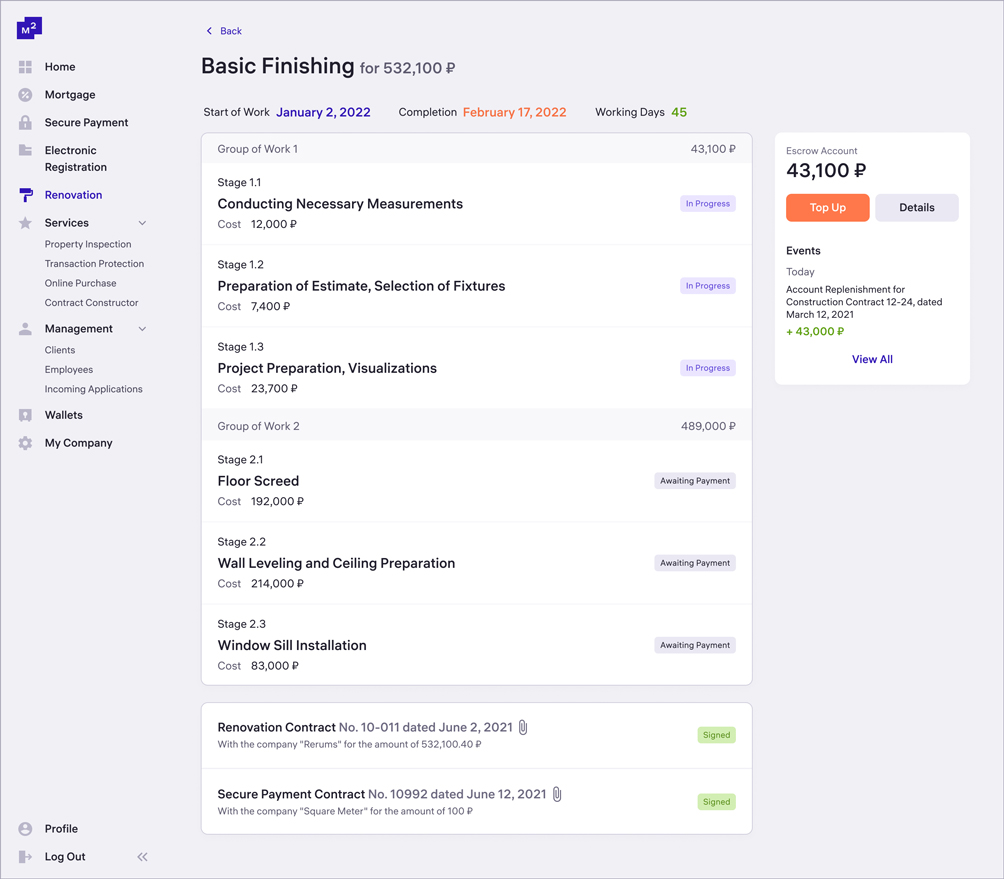This screenshot has width=1004, height=879.
Task: Click the Secure Payment lock icon
Action: [25, 123]
